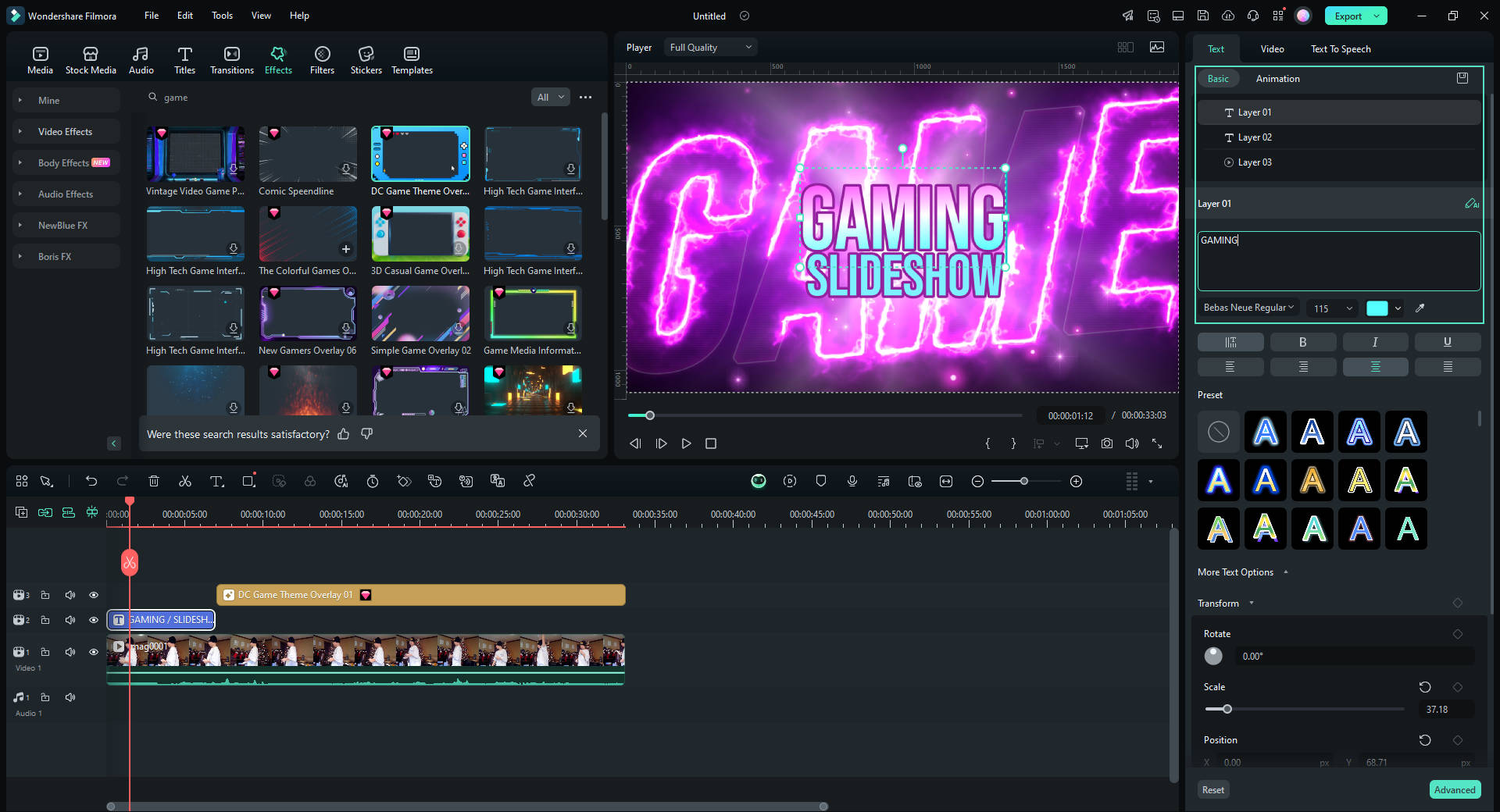Click the timeline zoom out minus button
1500x812 pixels.
(977, 481)
